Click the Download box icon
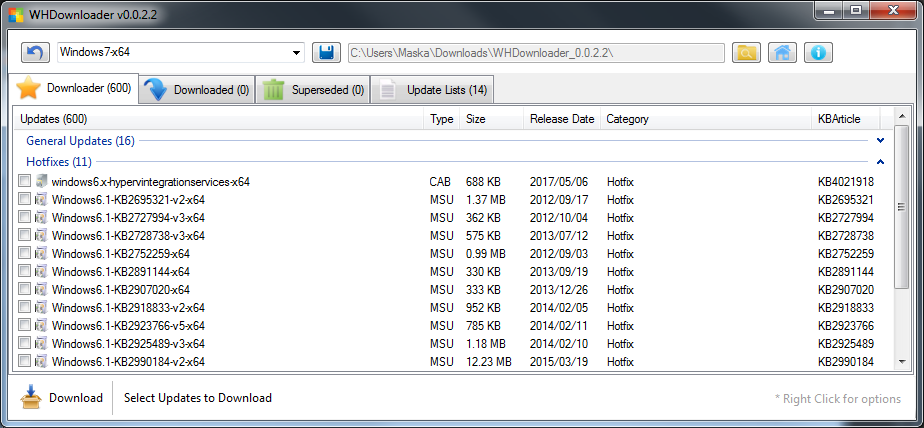The image size is (924, 428). click(31, 397)
